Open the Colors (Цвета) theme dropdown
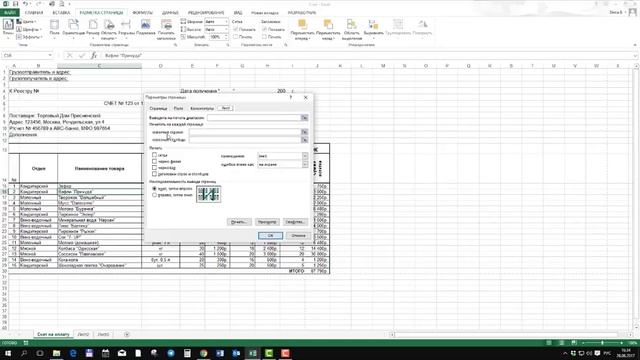640x360 pixels. [27, 22]
